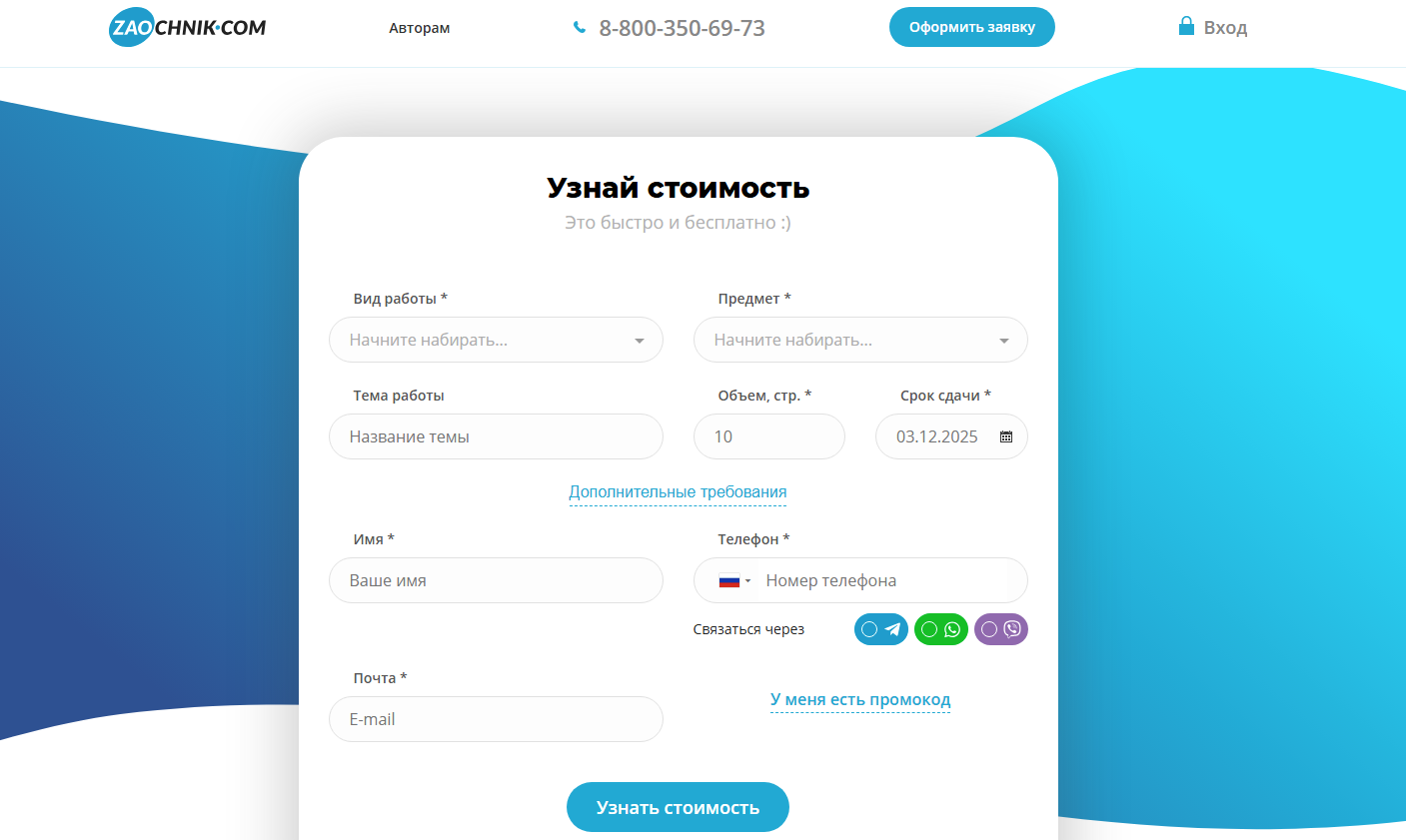The height and width of the screenshot is (840, 1406).
Task: Expand Дополнительные требования link
Action: pos(678,491)
